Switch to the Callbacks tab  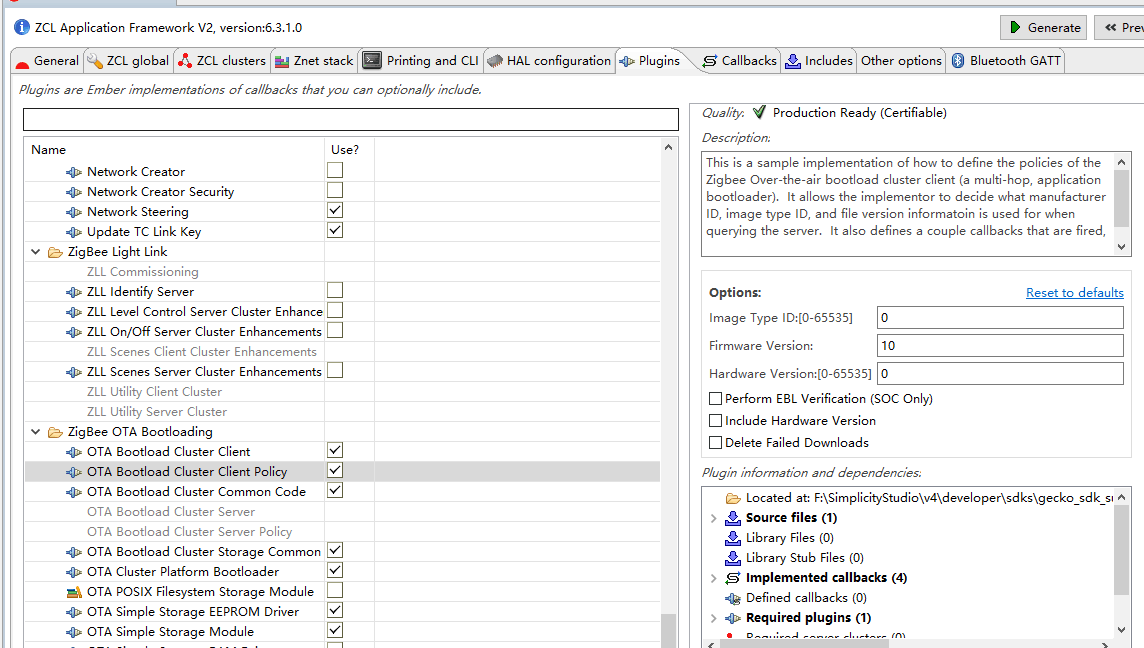click(739, 61)
